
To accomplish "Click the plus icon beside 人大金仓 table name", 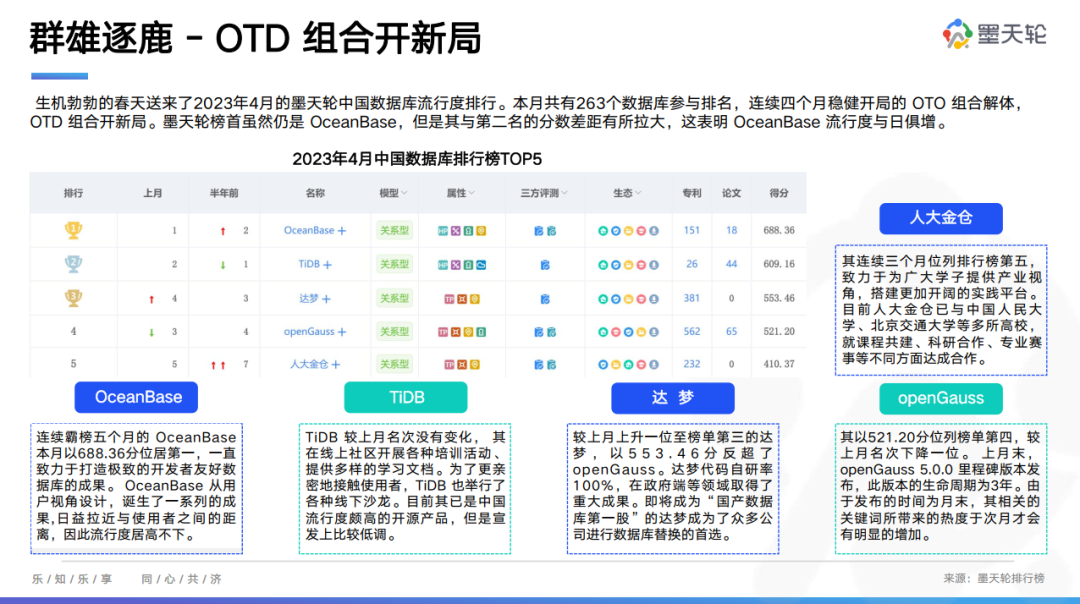I will coord(335,364).
